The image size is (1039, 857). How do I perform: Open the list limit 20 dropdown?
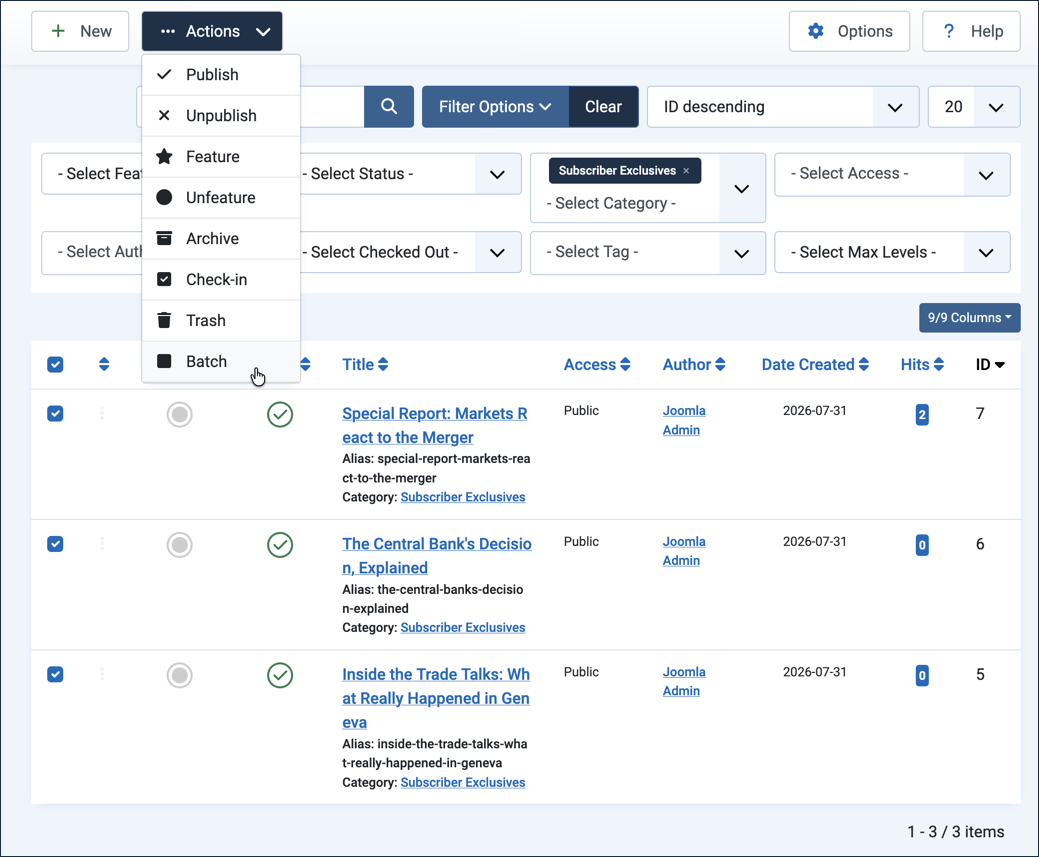click(x=973, y=107)
